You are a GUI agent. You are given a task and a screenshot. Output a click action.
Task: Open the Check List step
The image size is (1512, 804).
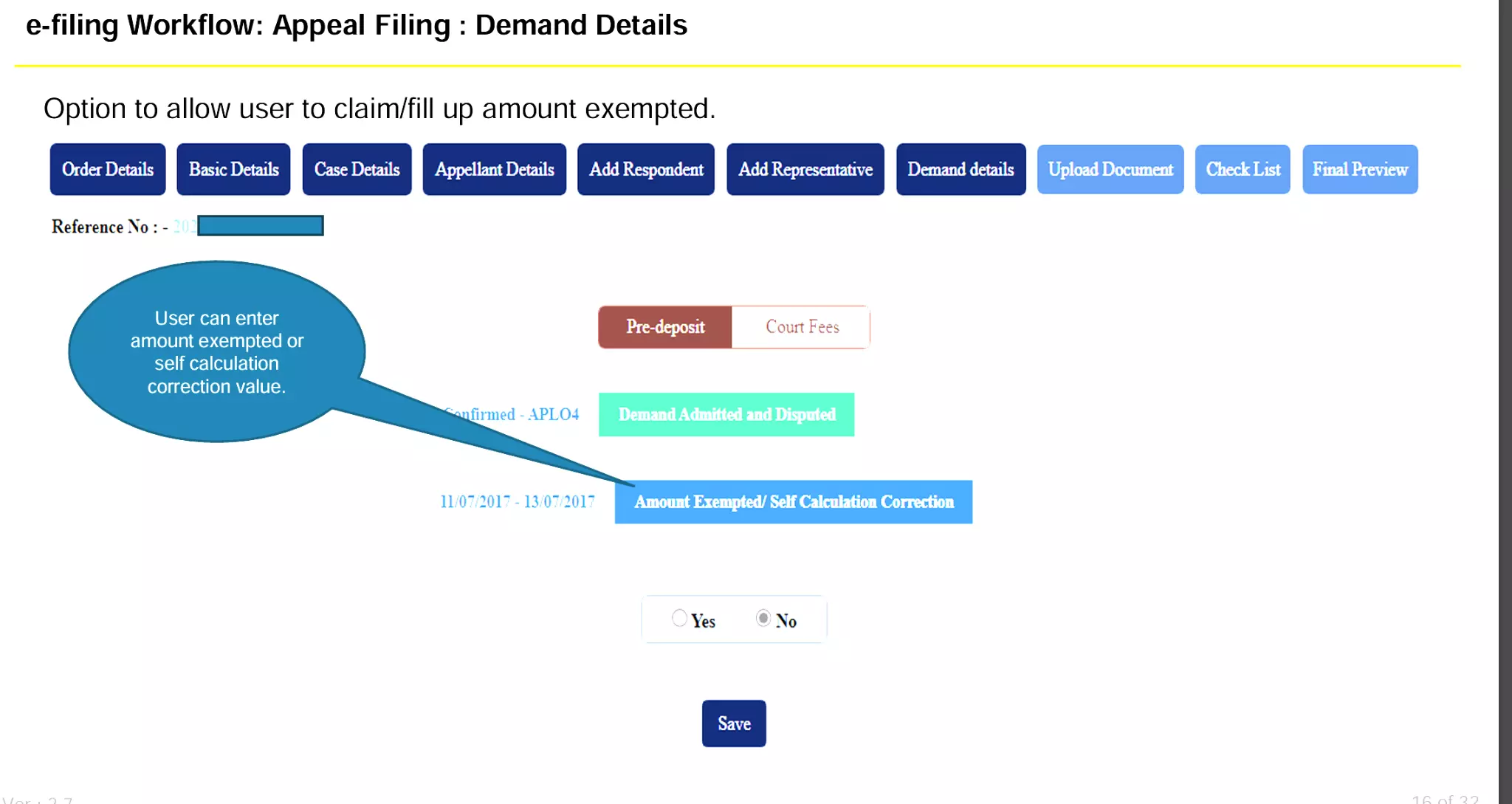pyautogui.click(x=1243, y=169)
